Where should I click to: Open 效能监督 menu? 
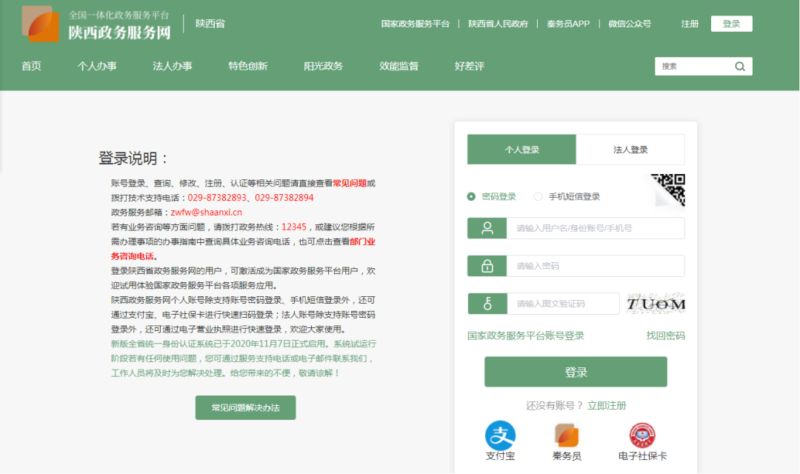[x=399, y=66]
